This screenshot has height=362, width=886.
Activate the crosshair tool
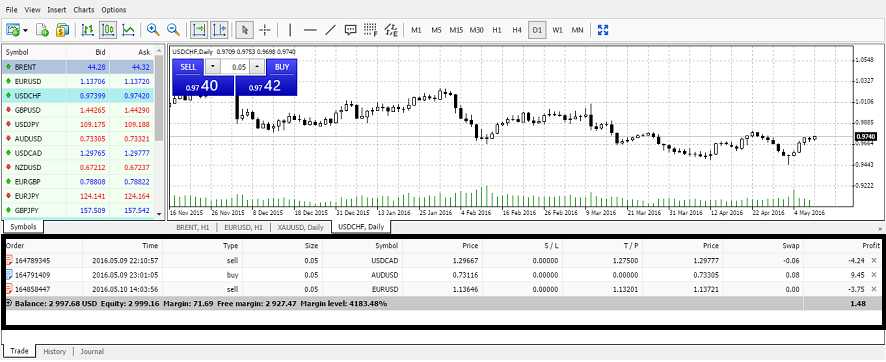point(265,30)
